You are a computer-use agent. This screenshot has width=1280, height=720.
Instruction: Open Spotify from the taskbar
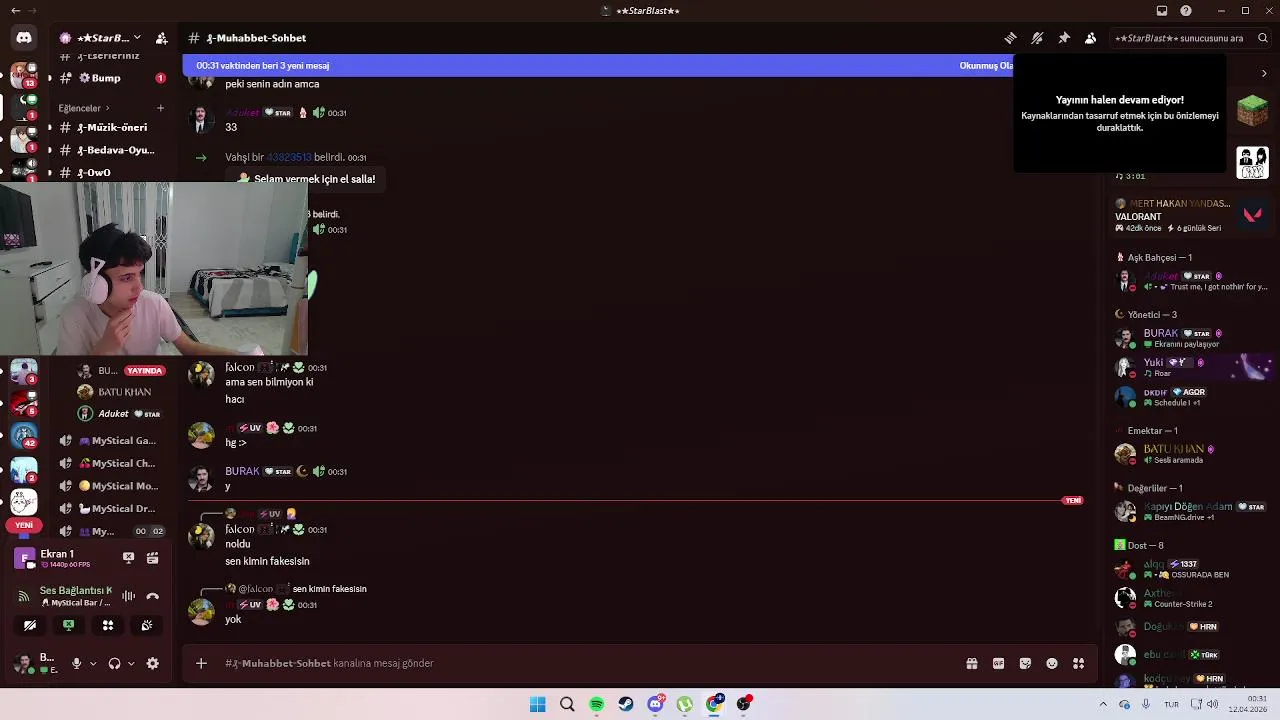pos(596,704)
